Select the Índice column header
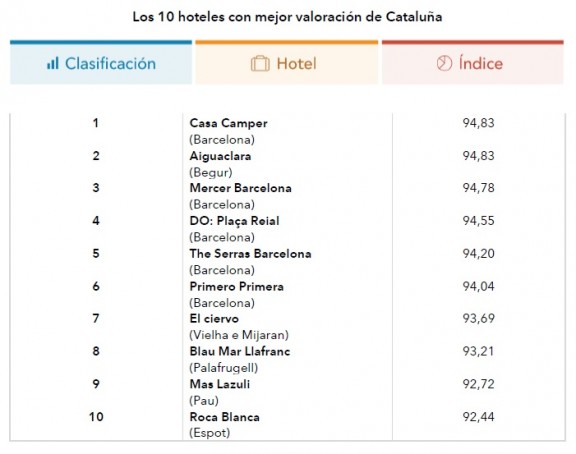Viewport: 576px width, 454px height. point(473,62)
